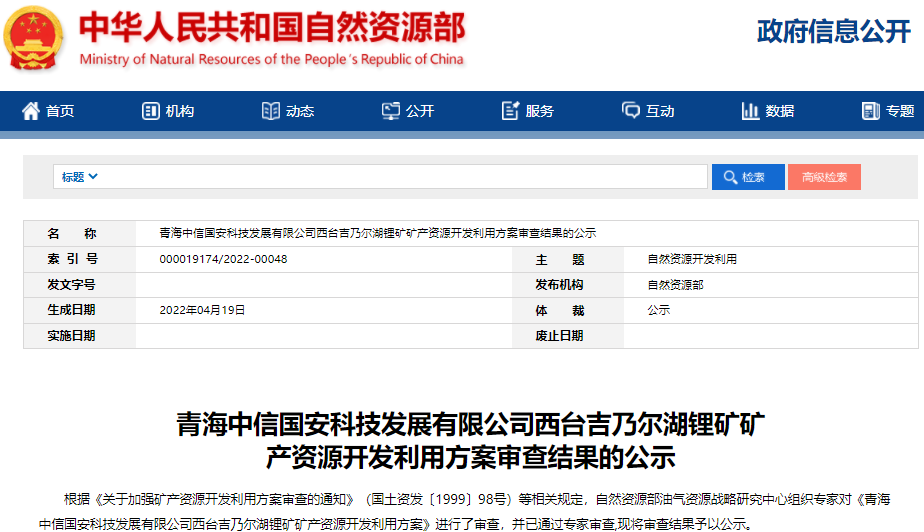This screenshot has width=924, height=532.
Task: Click the 索引号 label cell
Action: [x=80, y=259]
